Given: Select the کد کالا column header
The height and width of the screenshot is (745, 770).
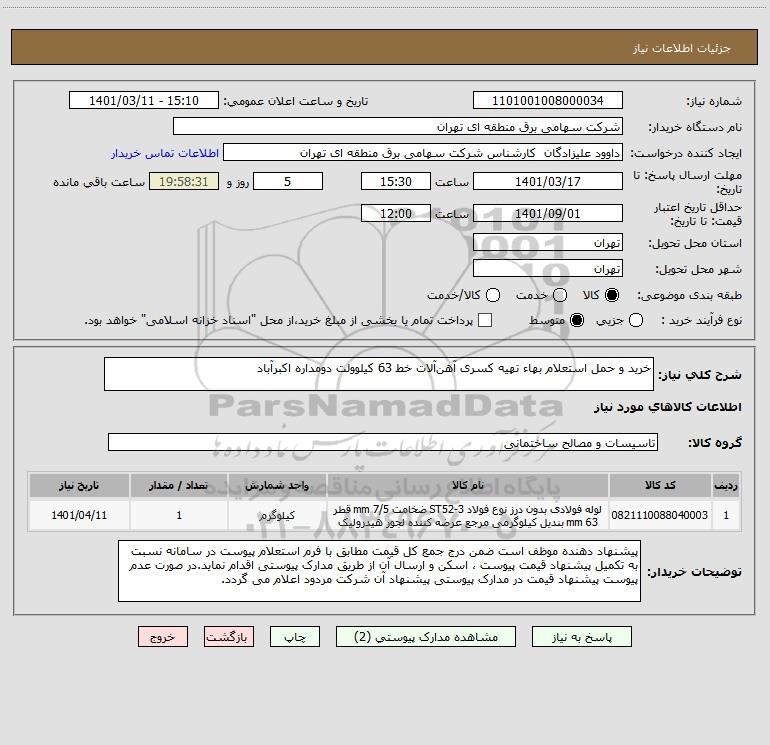Looking at the screenshot, I should [x=660, y=486].
